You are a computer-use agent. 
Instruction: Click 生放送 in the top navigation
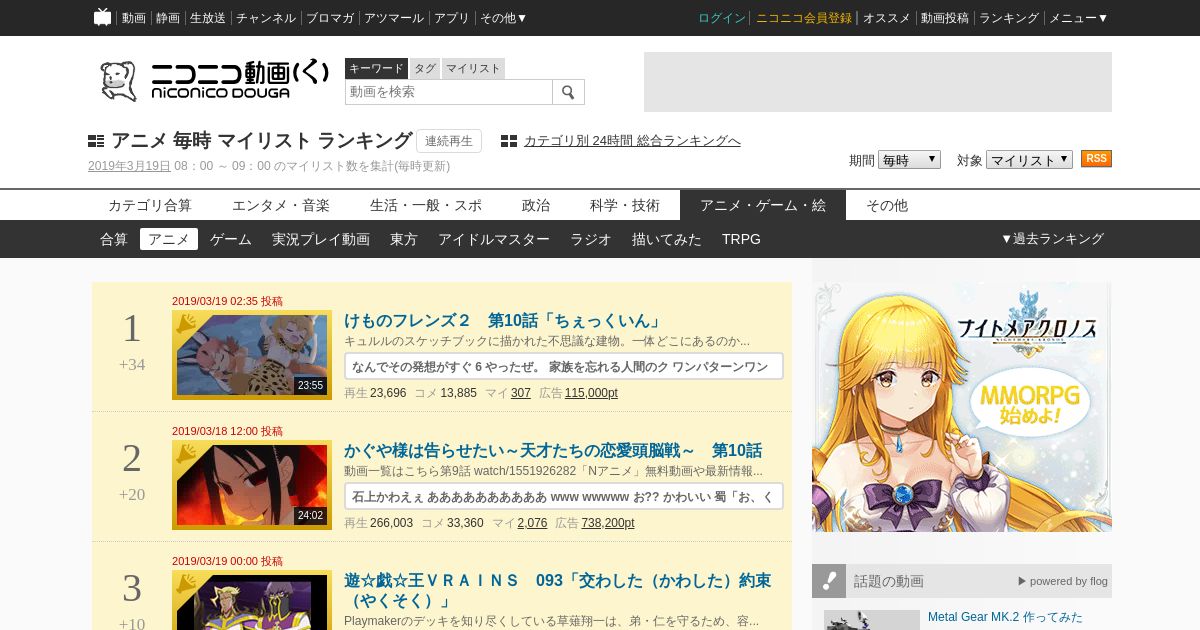click(x=208, y=18)
